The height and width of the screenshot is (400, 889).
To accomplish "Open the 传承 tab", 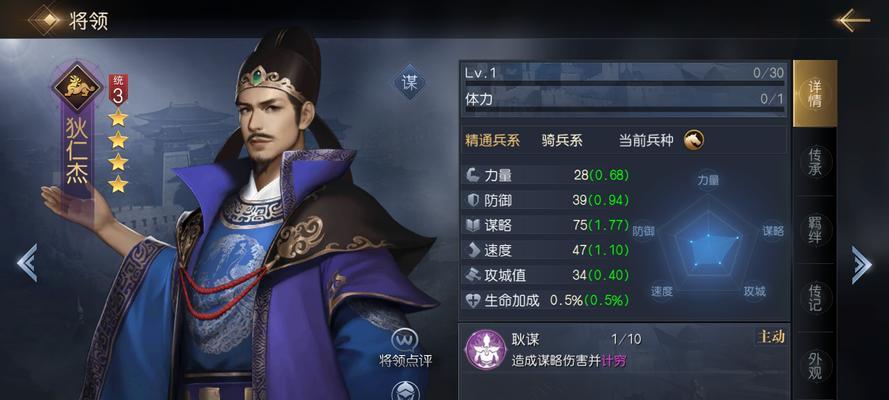I will tap(815, 162).
